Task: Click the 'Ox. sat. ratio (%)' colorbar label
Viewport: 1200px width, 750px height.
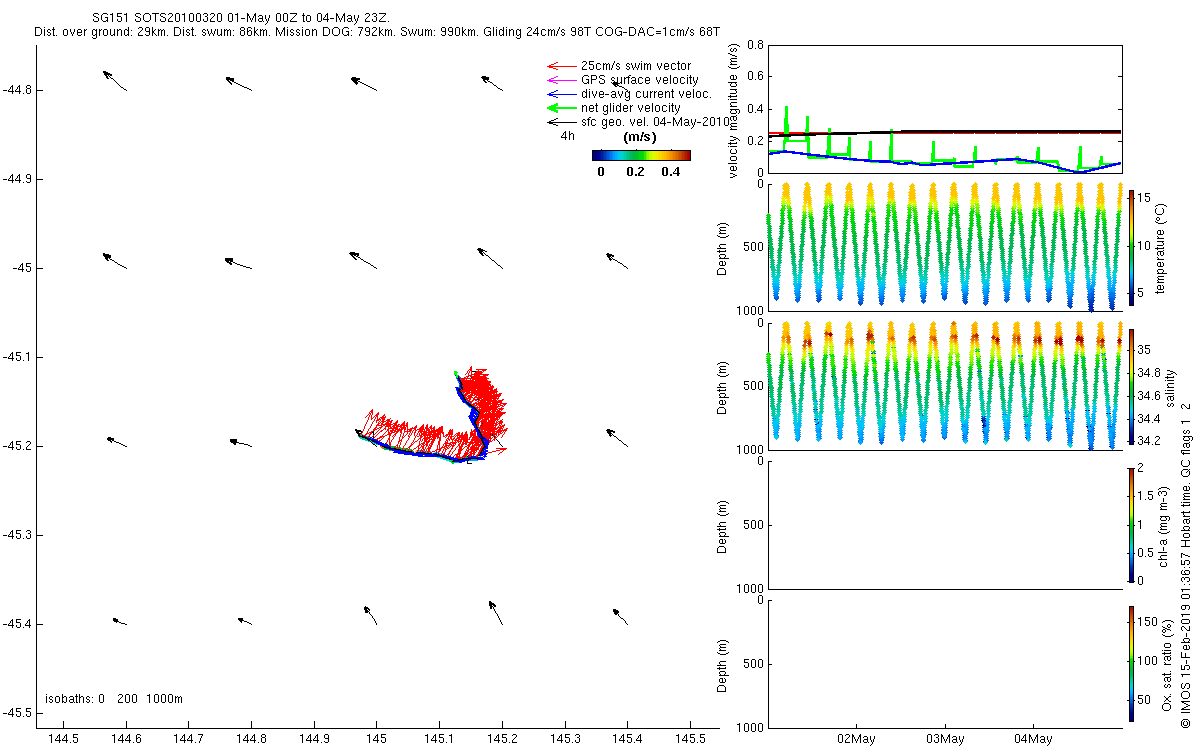Action: point(1167,664)
